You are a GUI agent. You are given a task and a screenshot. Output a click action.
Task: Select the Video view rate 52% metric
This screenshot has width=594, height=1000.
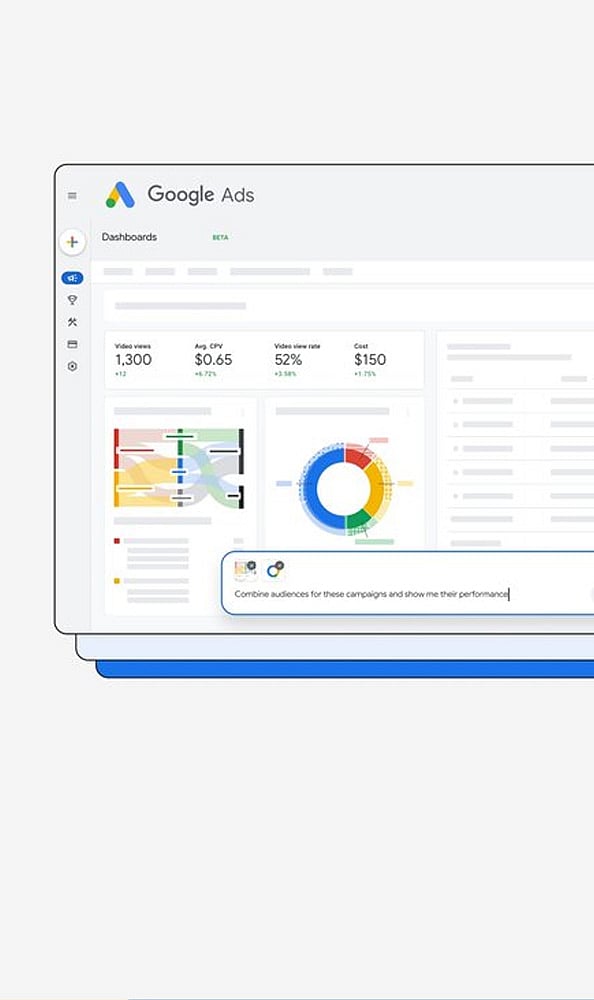pyautogui.click(x=297, y=360)
